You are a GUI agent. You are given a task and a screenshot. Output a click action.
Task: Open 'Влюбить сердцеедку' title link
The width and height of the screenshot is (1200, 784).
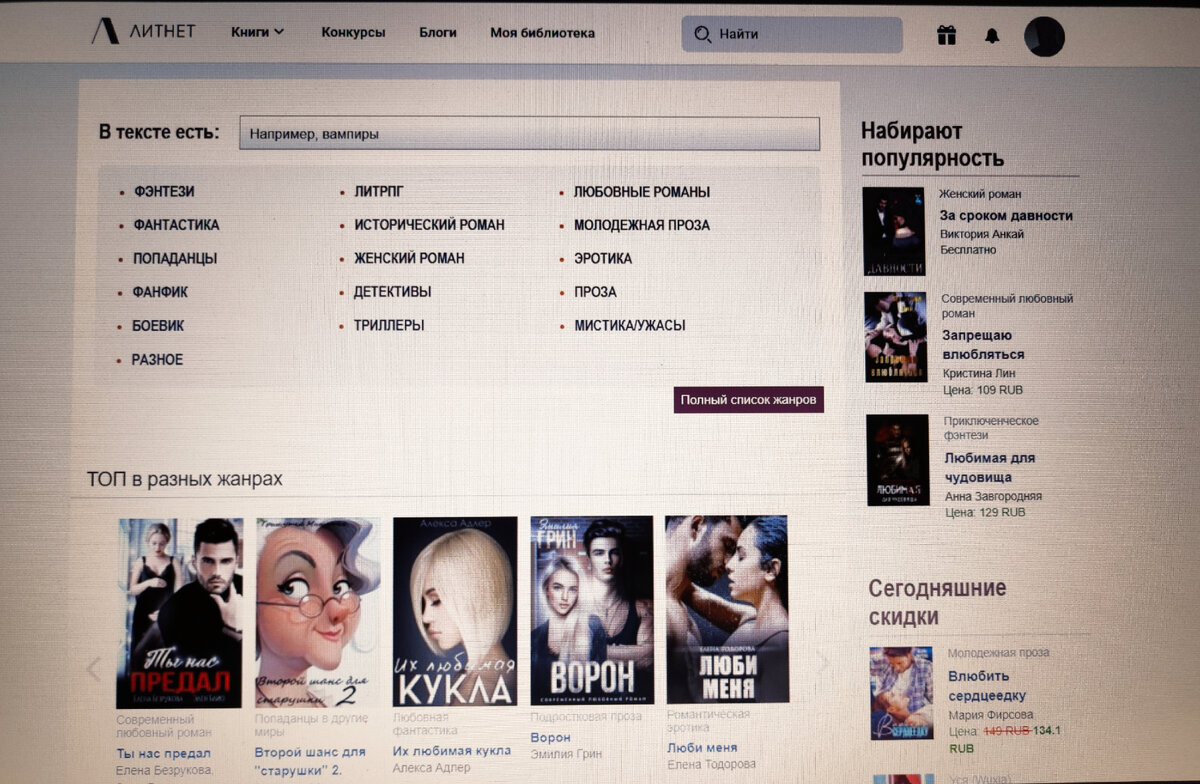click(987, 686)
